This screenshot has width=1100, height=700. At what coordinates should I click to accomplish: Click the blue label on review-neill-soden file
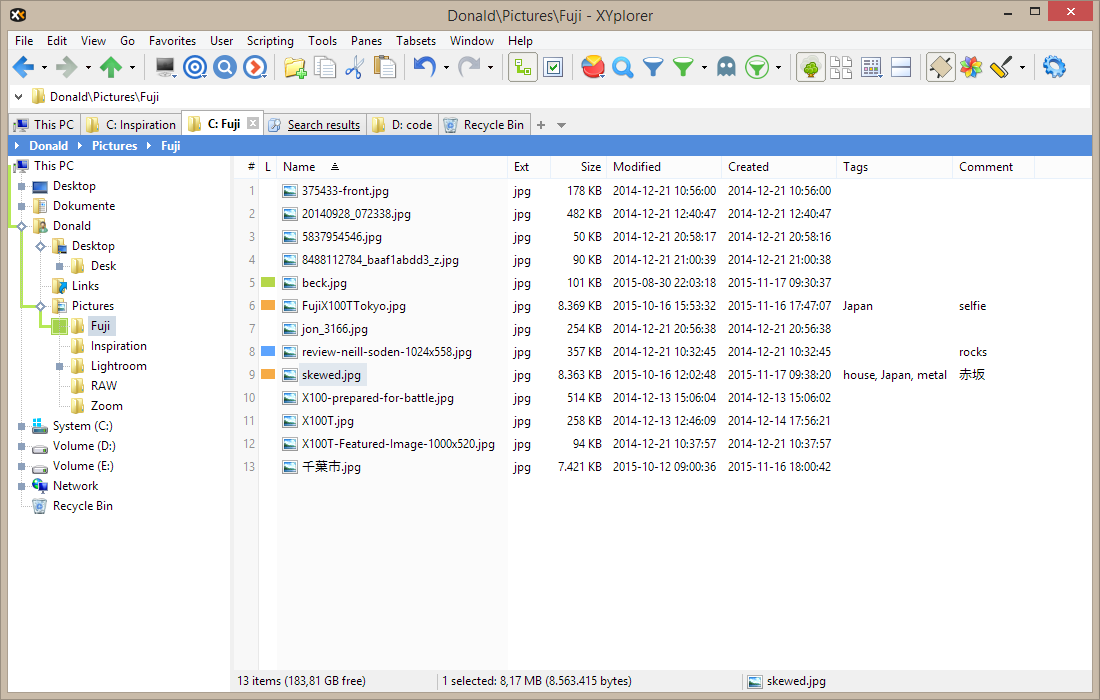click(x=267, y=352)
